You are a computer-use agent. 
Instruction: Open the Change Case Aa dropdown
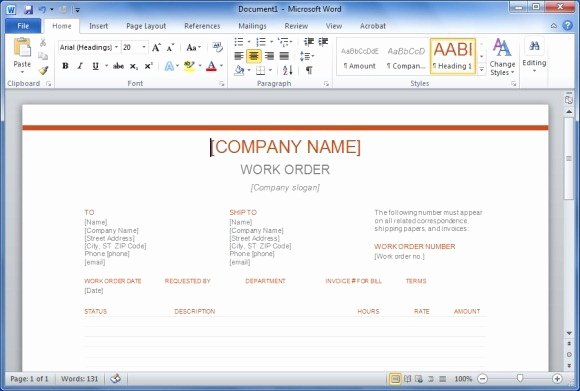tap(193, 47)
